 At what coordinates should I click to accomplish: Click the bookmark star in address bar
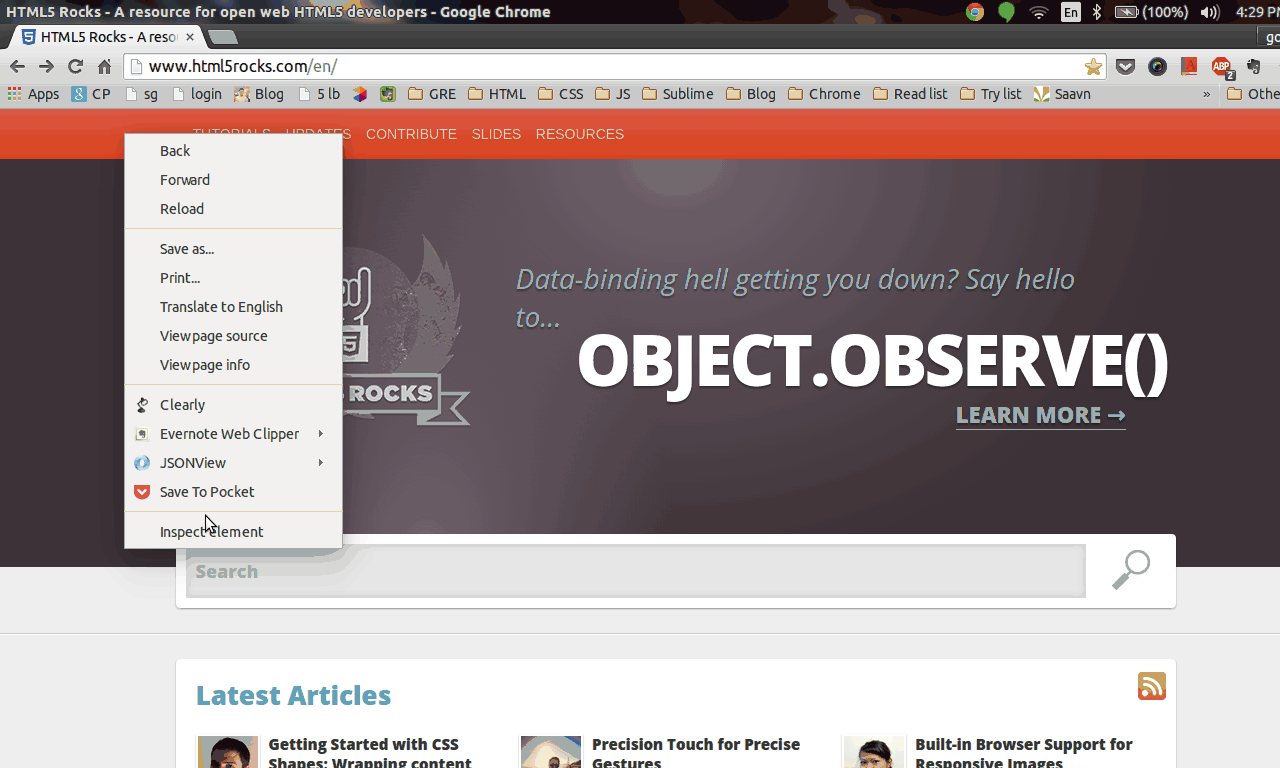[x=1093, y=67]
